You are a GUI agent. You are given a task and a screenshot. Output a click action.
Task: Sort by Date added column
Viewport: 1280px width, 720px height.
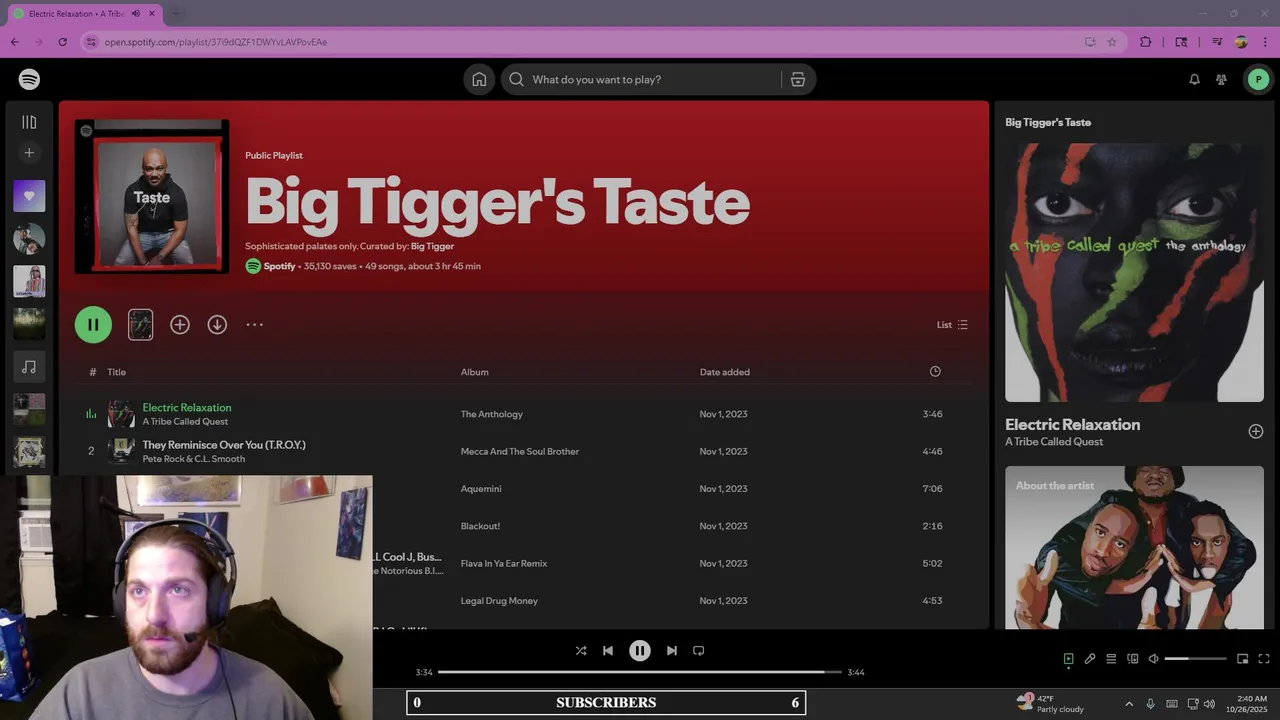click(x=724, y=372)
